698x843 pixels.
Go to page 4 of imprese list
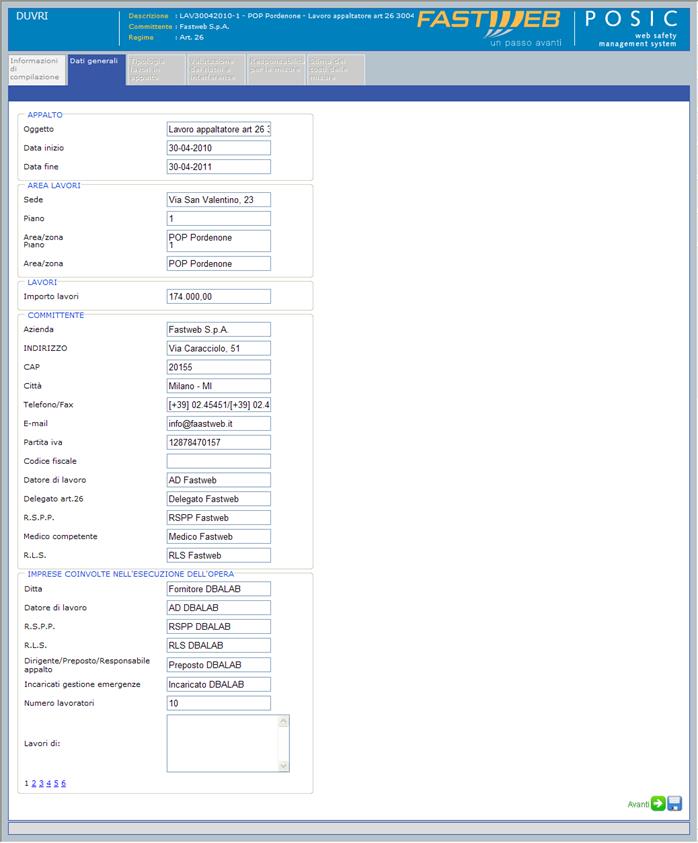[48, 783]
